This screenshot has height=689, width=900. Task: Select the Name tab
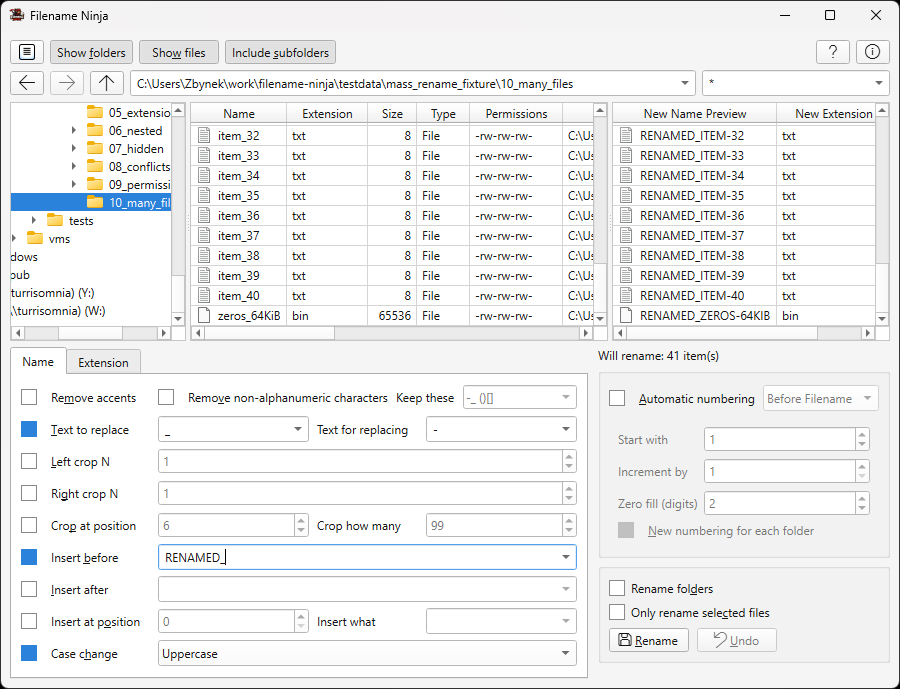click(x=38, y=362)
